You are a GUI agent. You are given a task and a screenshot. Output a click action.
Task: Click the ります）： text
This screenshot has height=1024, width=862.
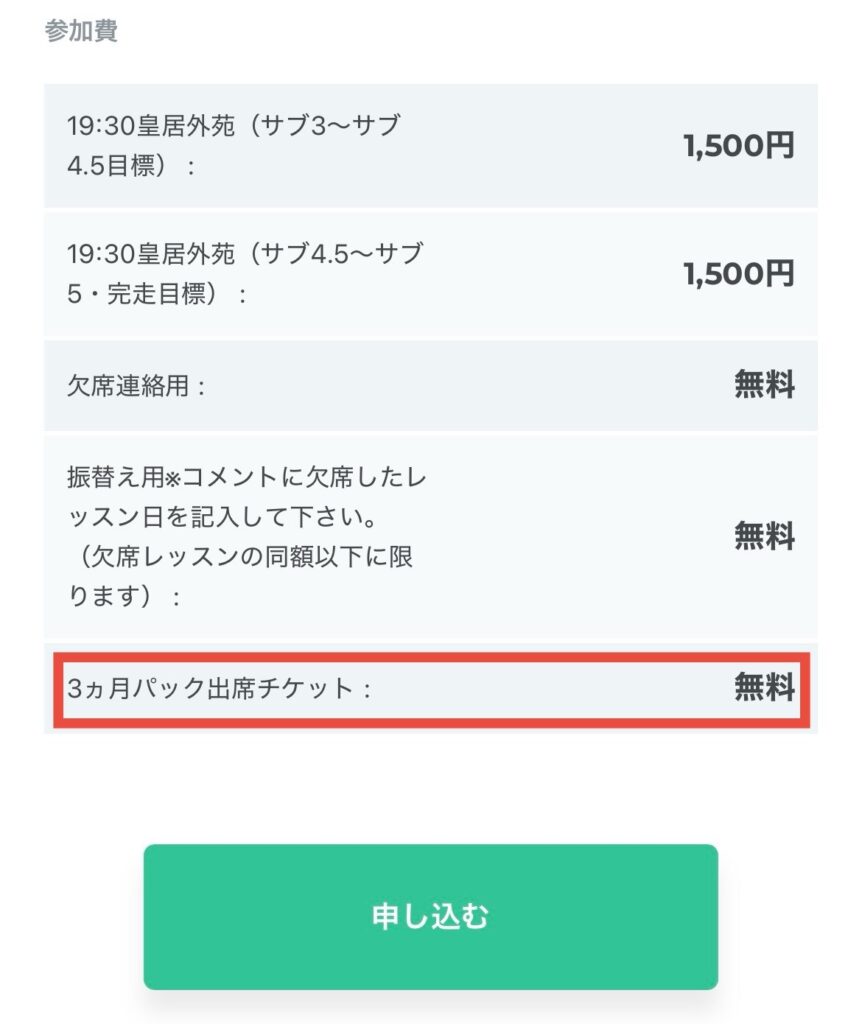pyautogui.click(x=125, y=598)
